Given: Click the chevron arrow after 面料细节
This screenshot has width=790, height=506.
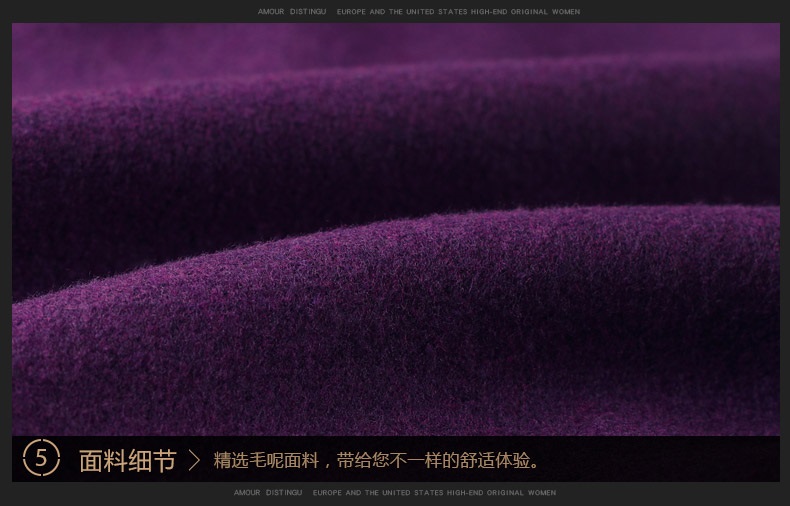Looking at the screenshot, I should pyautogui.click(x=194, y=460).
